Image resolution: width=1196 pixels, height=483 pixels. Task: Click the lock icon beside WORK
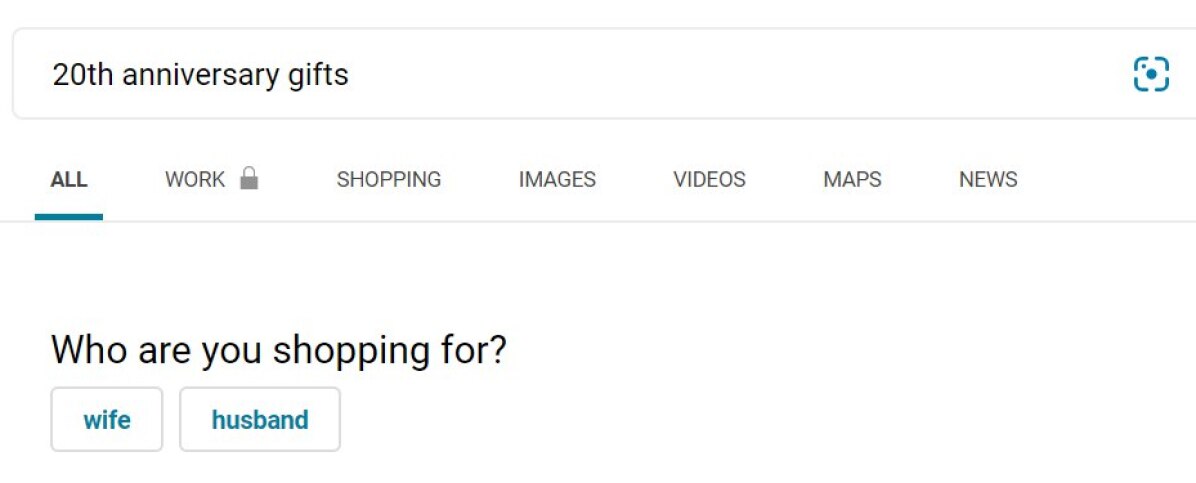[249, 179]
